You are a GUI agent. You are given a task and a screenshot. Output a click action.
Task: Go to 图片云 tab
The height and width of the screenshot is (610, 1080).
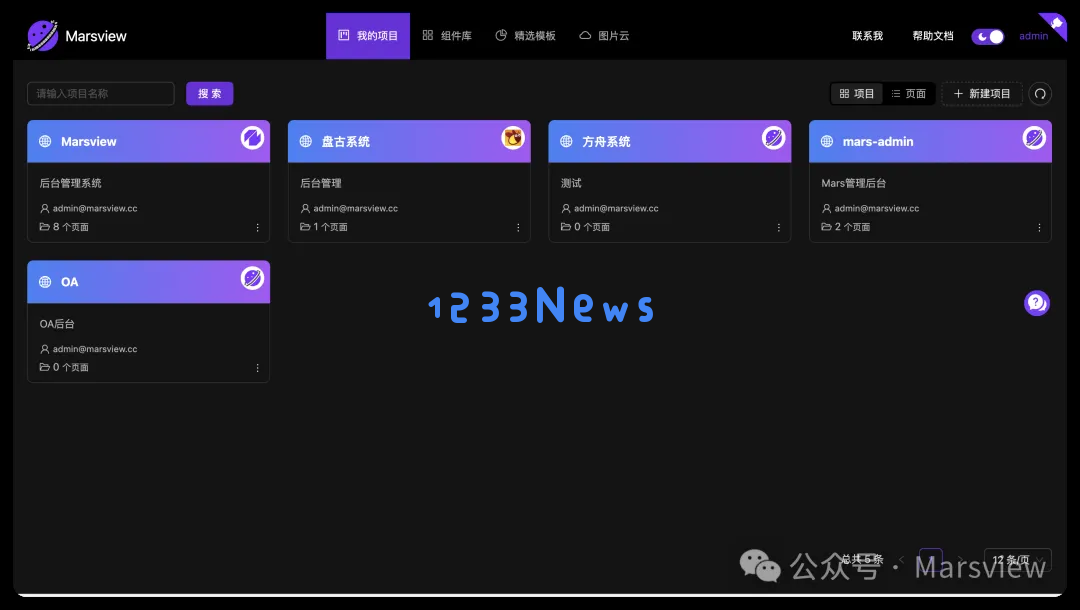[604, 36]
